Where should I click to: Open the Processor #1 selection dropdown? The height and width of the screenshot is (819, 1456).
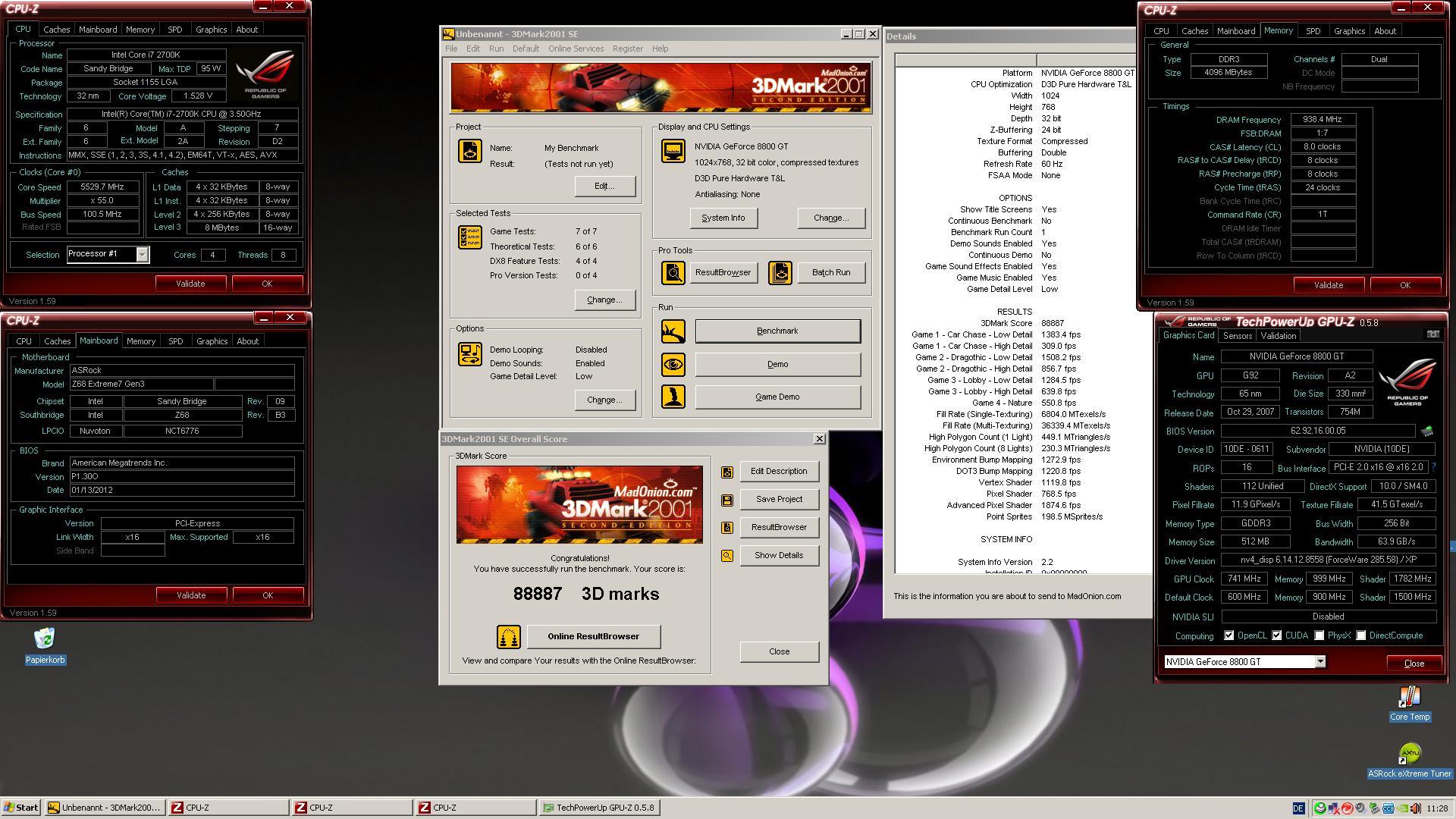(x=142, y=255)
